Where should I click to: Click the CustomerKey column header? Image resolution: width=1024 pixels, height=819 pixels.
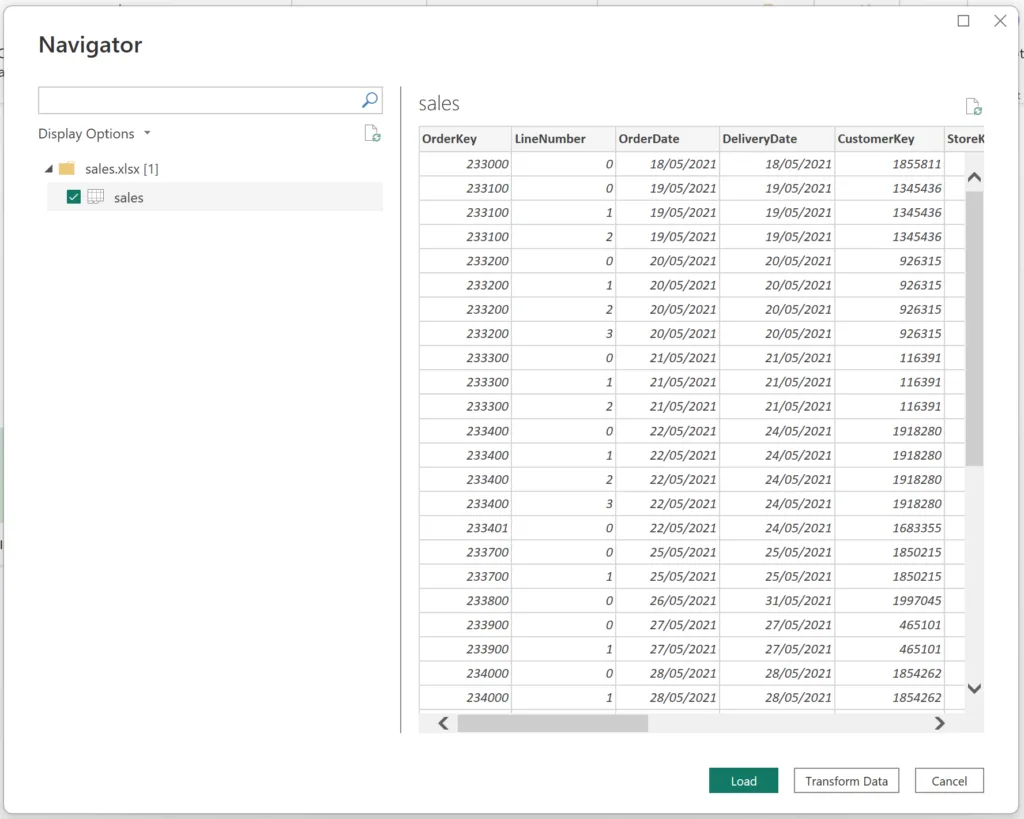click(x=889, y=138)
